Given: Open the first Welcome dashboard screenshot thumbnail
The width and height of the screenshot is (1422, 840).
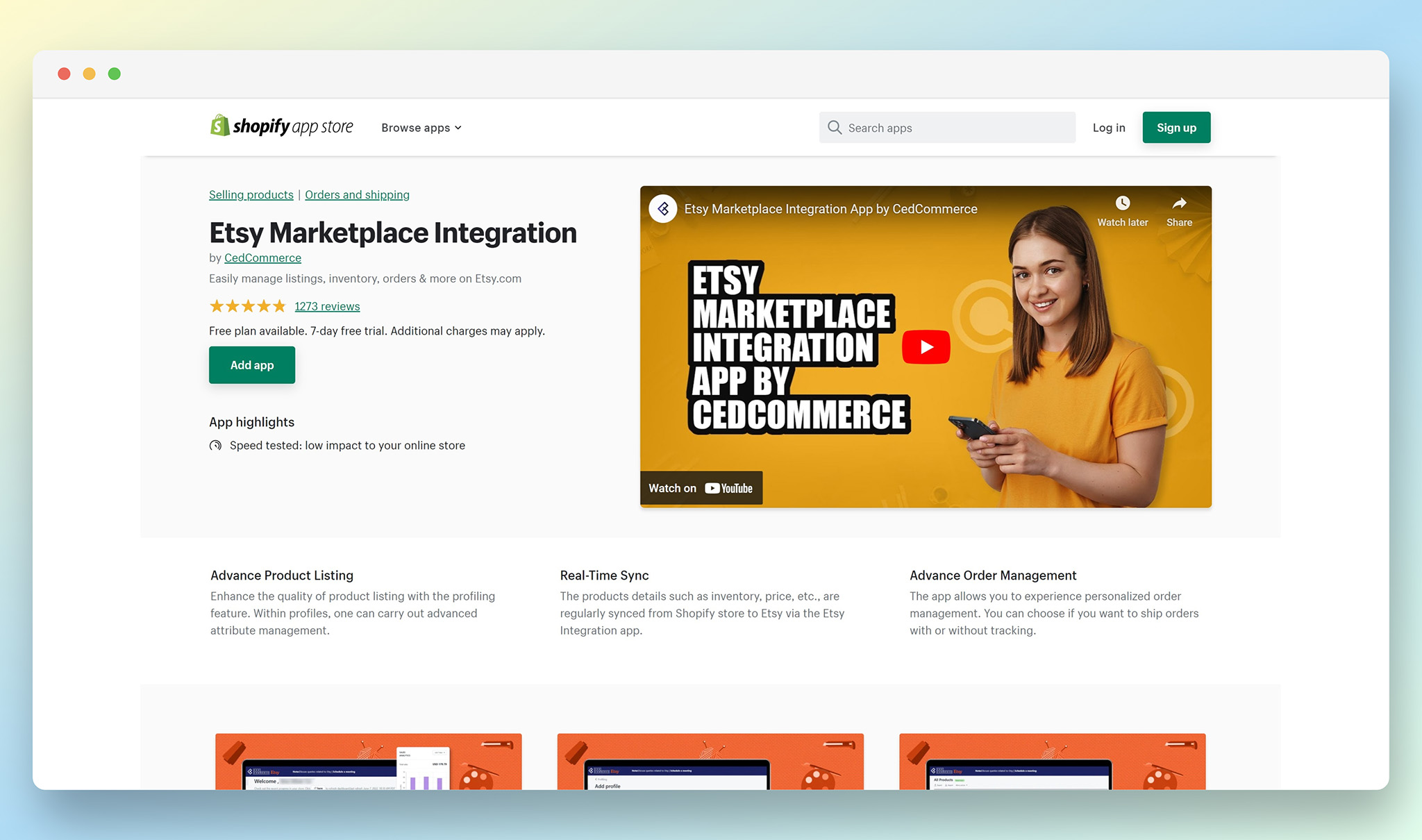Looking at the screenshot, I should [x=368, y=761].
